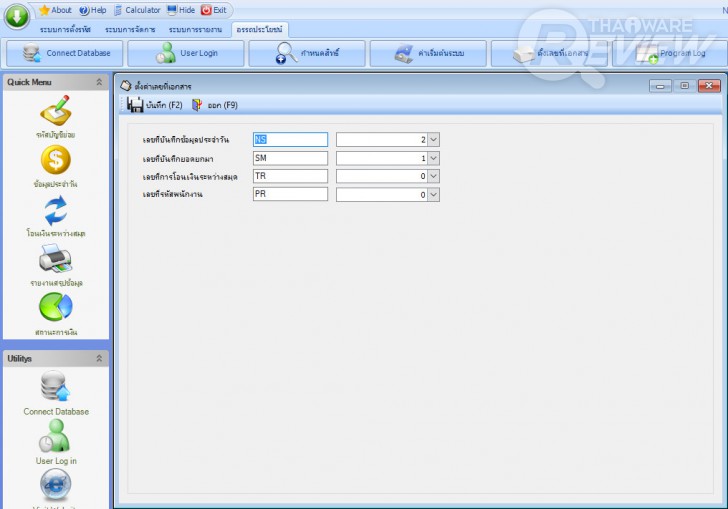The height and width of the screenshot is (509, 728).
Task: Click Hide in the top toolbar
Action: click(181, 10)
